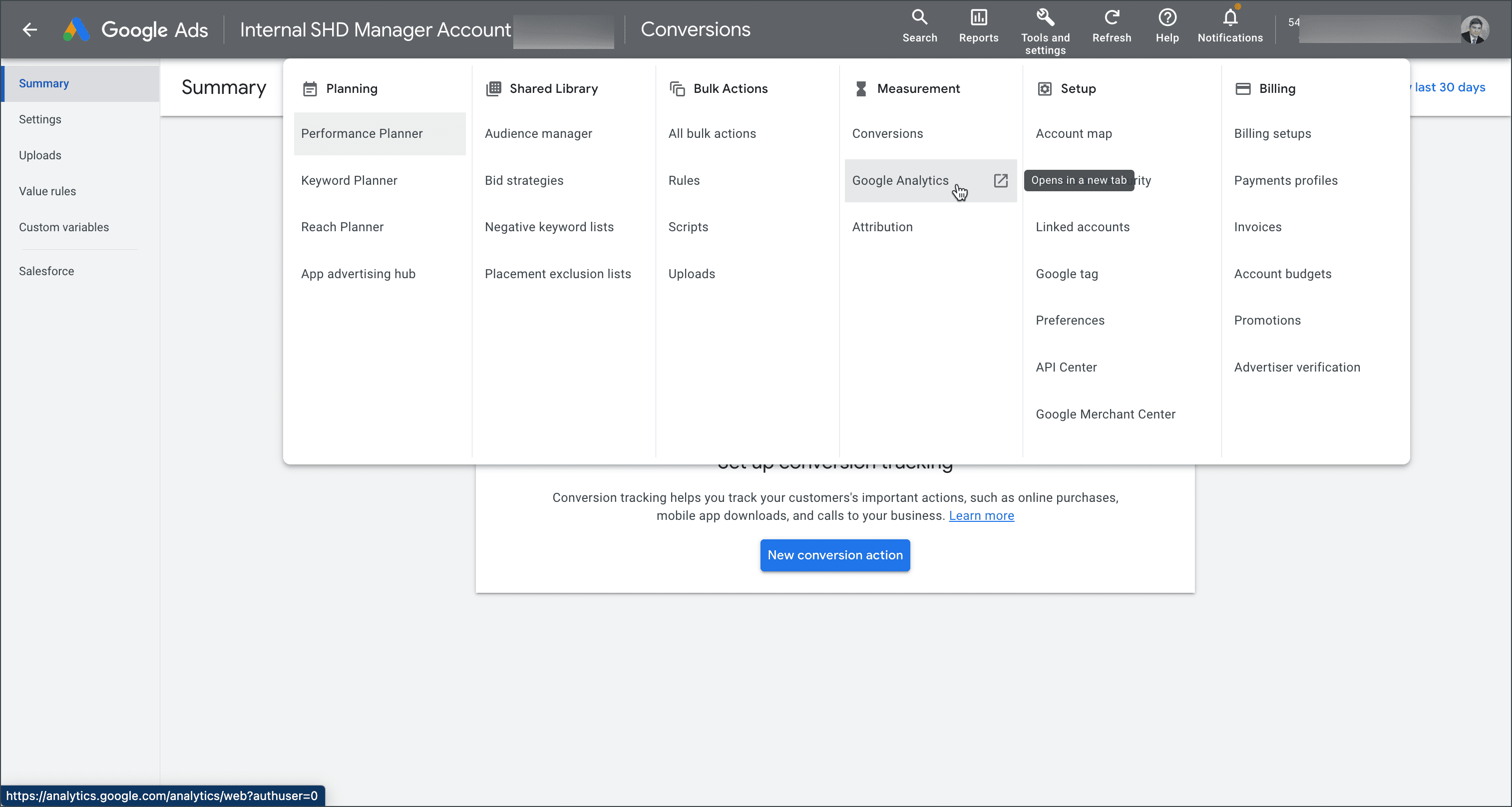1512x807 pixels.
Task: Click the New conversion action button
Action: 835,555
